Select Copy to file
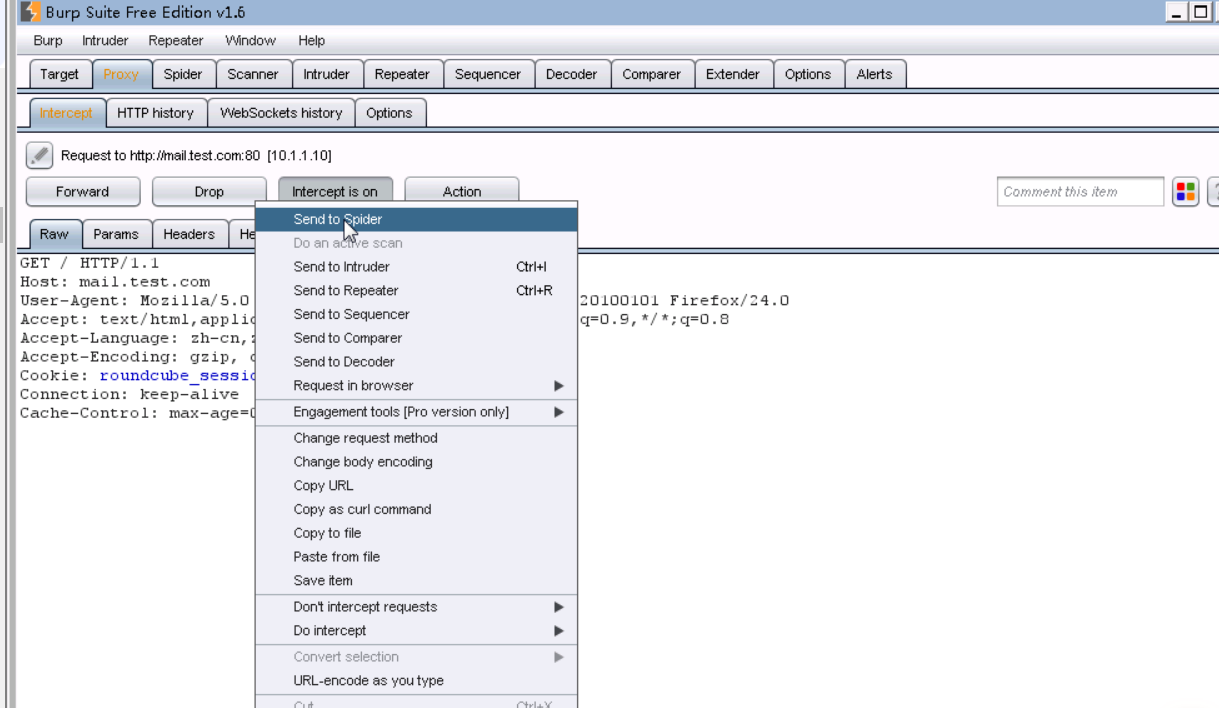 [x=416, y=533]
